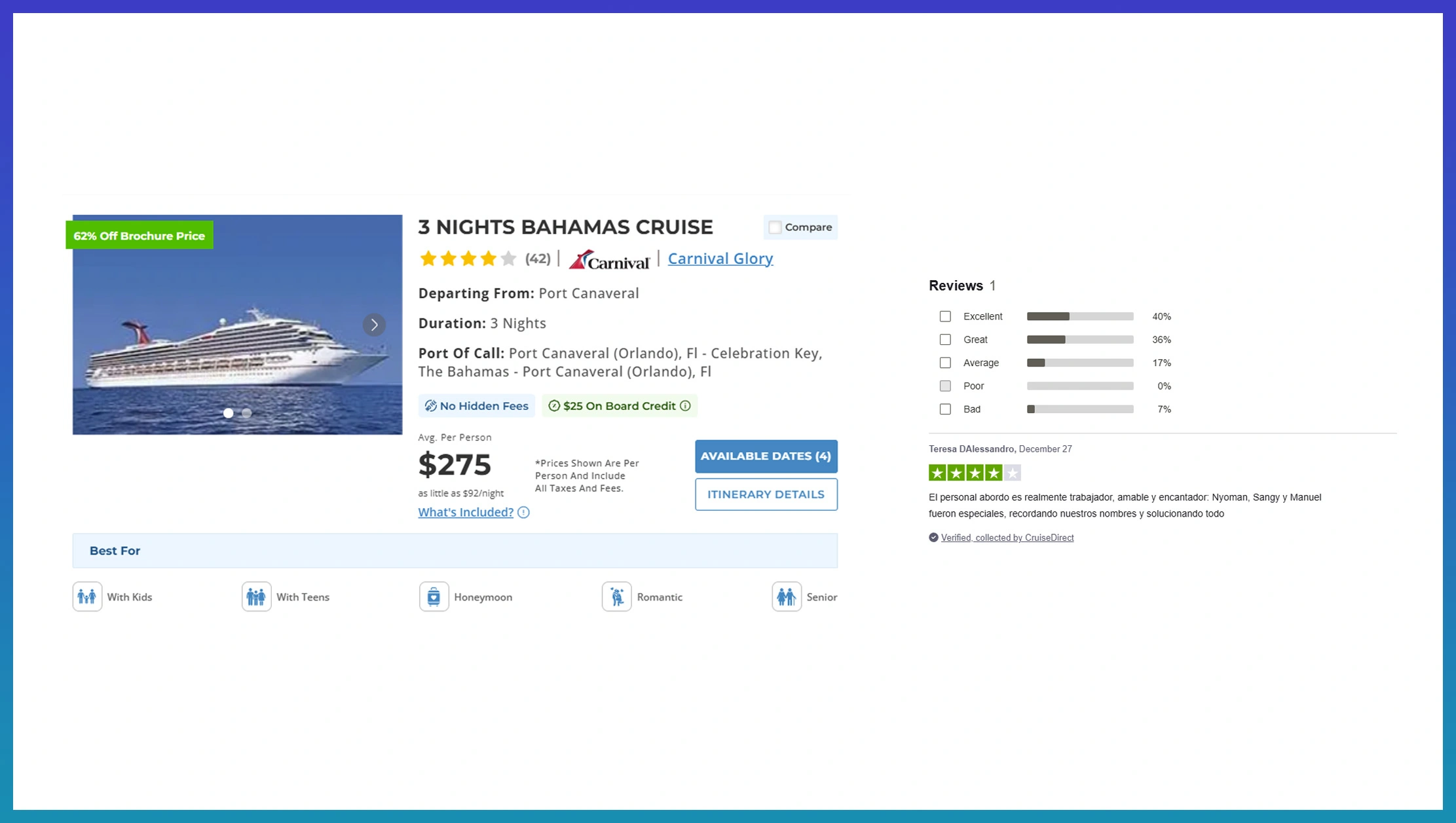Check the Bad reviews filter
1456x823 pixels.
(945, 409)
